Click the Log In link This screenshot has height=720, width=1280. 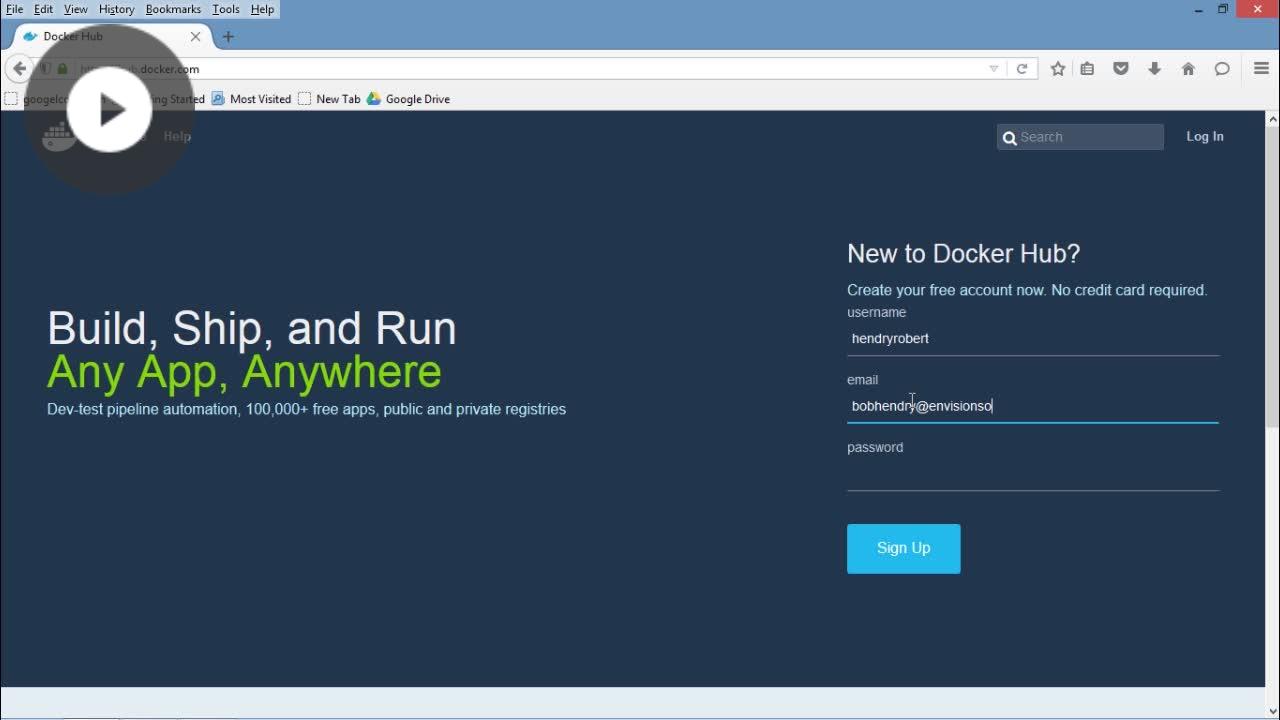pos(1205,136)
